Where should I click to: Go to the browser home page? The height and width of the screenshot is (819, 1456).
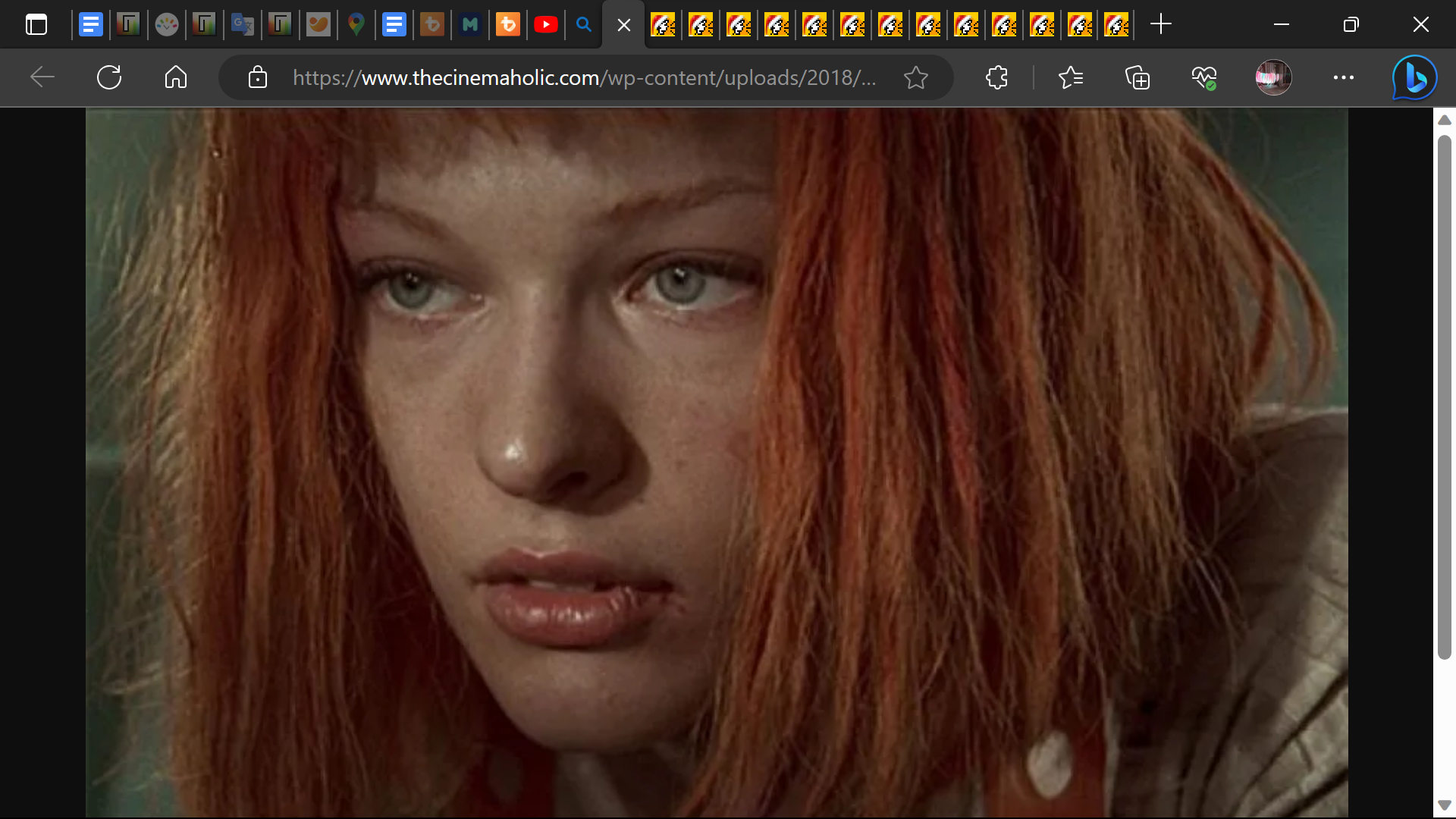[x=176, y=77]
